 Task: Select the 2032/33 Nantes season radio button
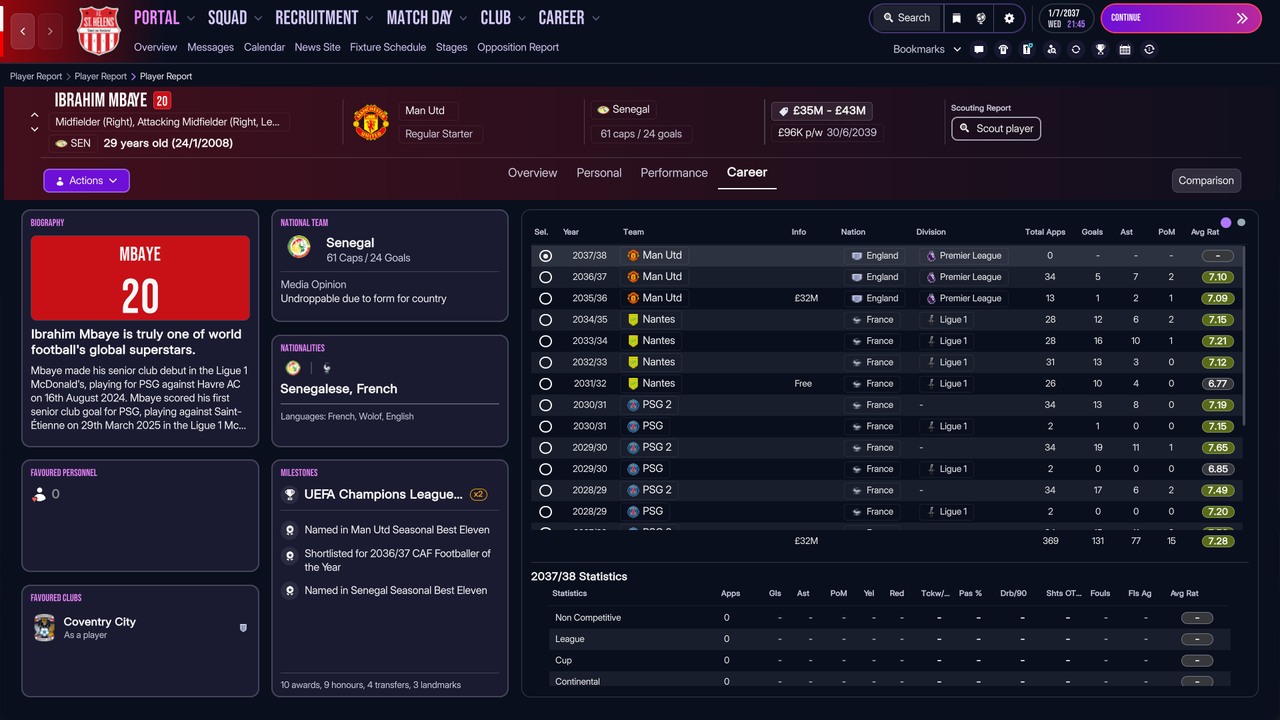click(x=545, y=362)
